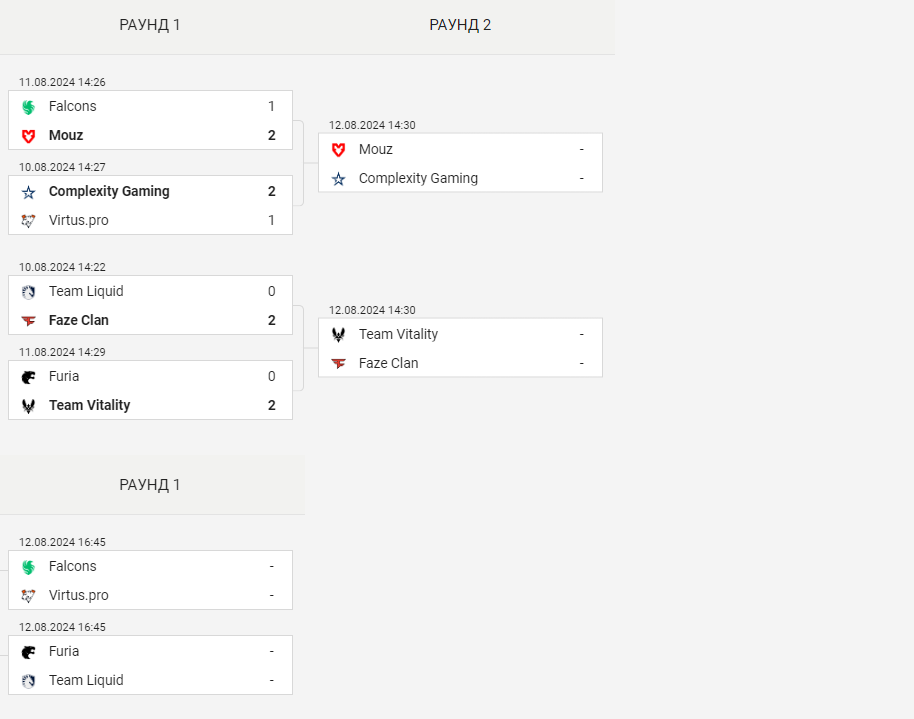Click Mouz logo in the Round 2 match
The image size is (914, 719).
(x=338, y=150)
